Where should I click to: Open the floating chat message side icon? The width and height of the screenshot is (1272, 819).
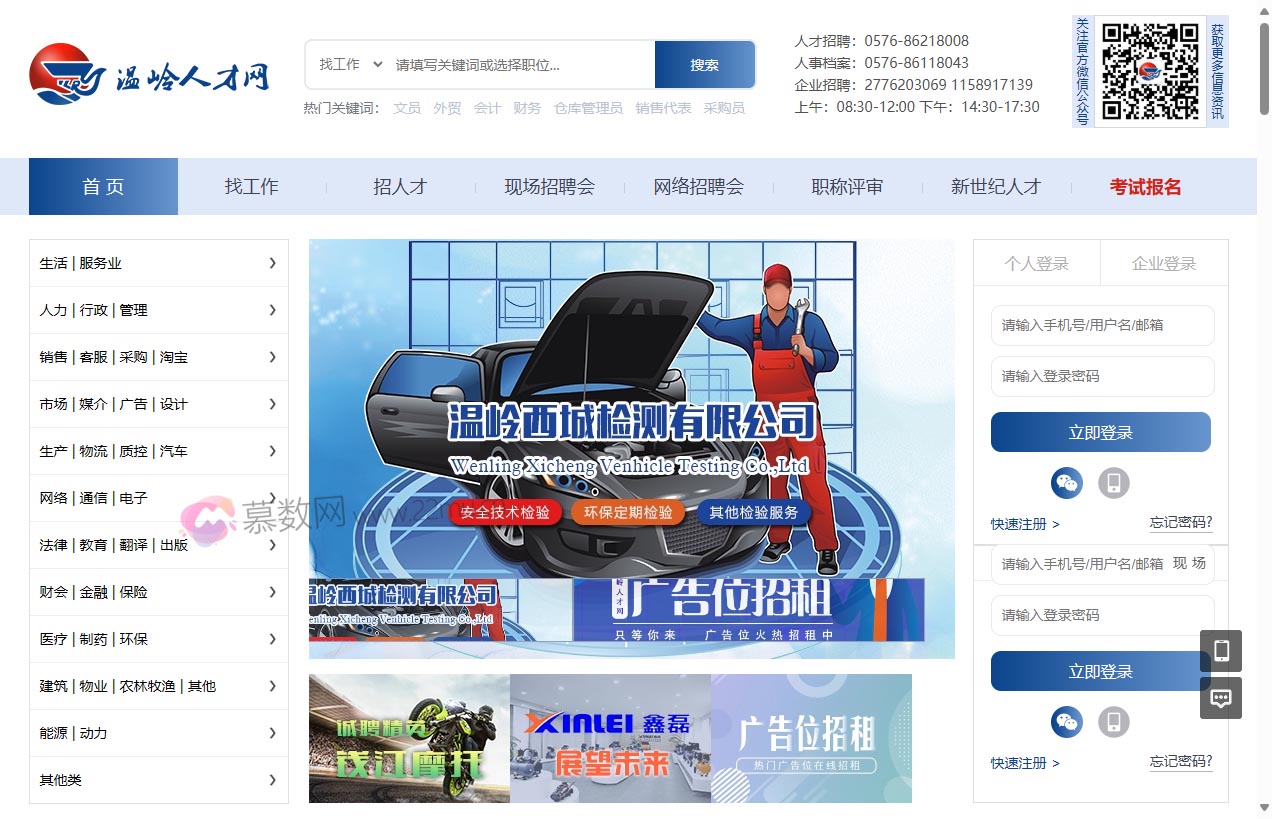[1220, 698]
